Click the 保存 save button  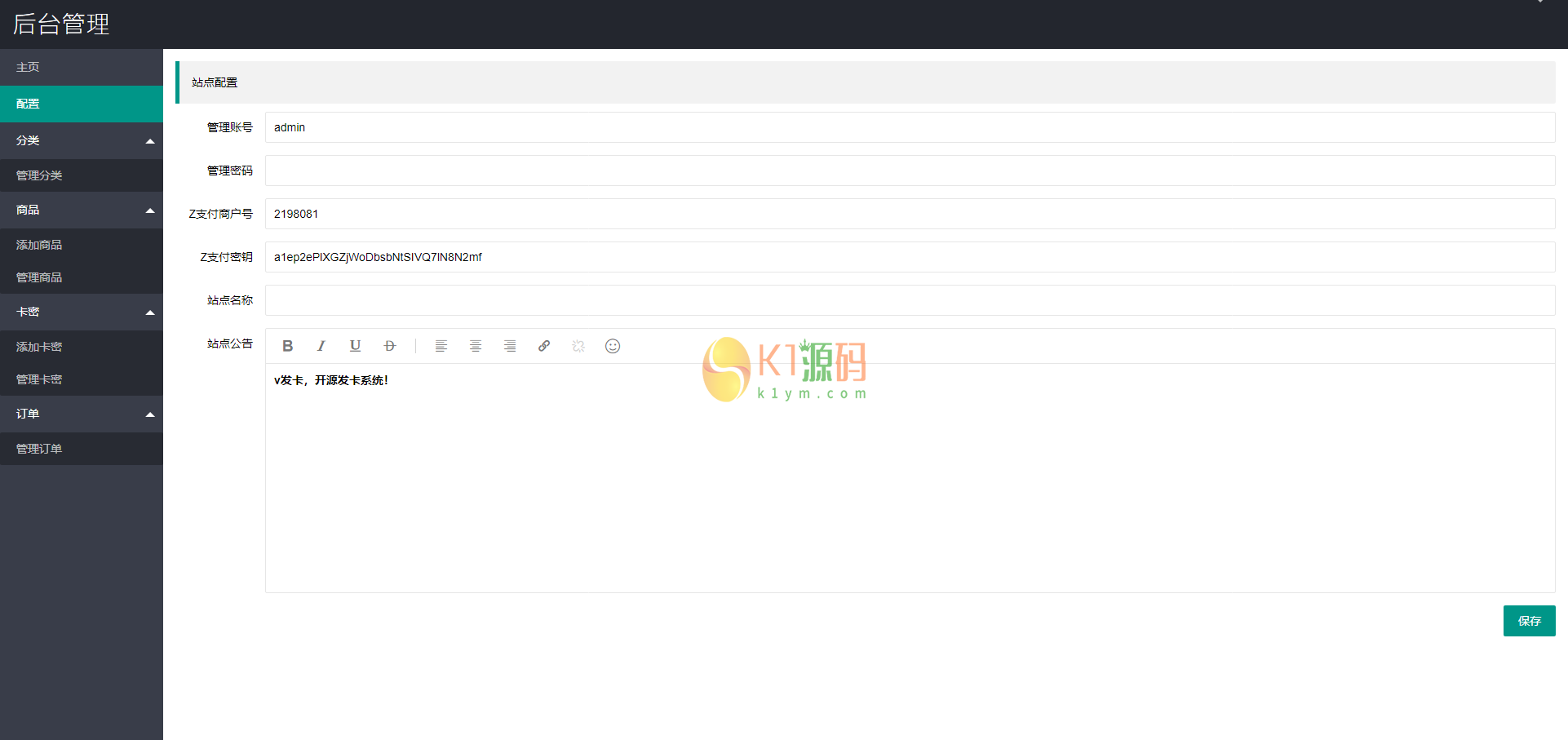1529,621
